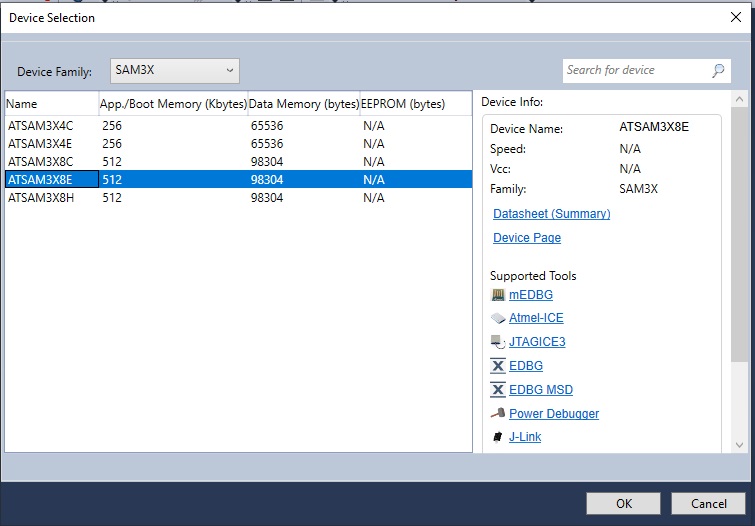The image size is (755, 526).
Task: Click the mEDBG tool icon
Action: point(498,295)
